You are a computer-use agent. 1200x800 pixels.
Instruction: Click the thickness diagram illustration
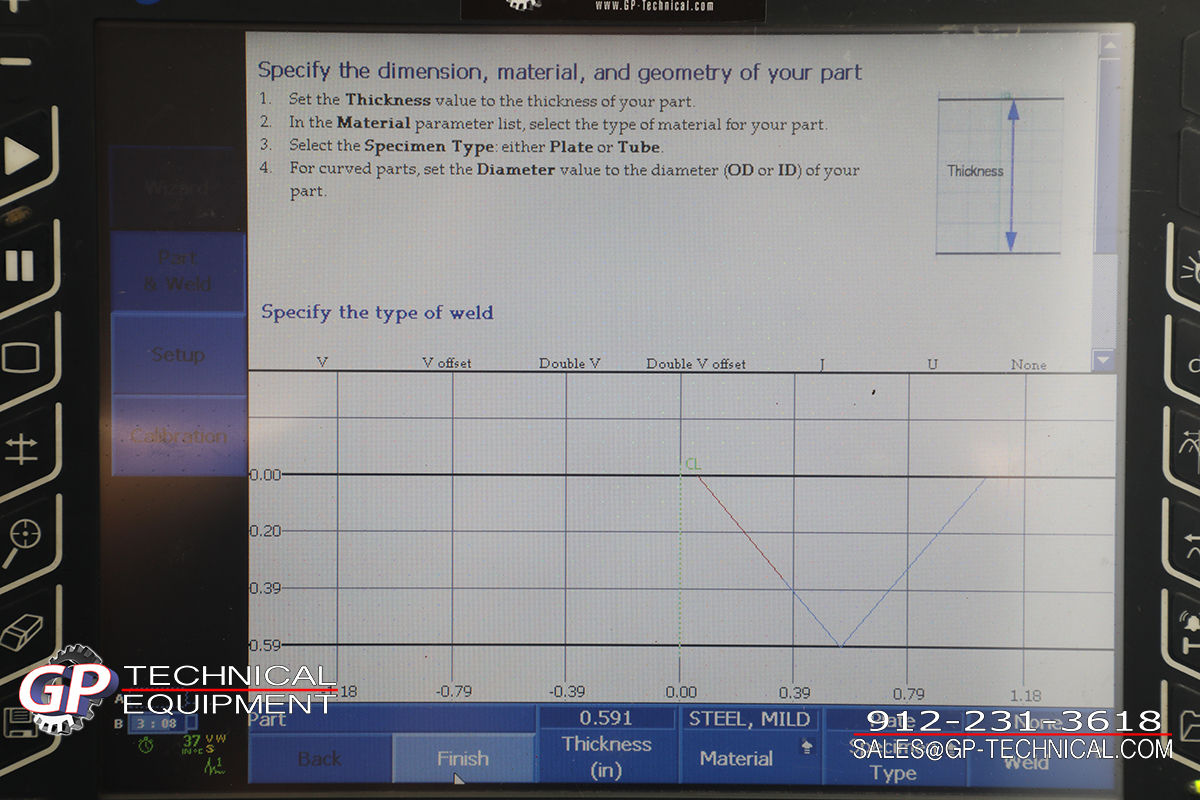click(998, 174)
